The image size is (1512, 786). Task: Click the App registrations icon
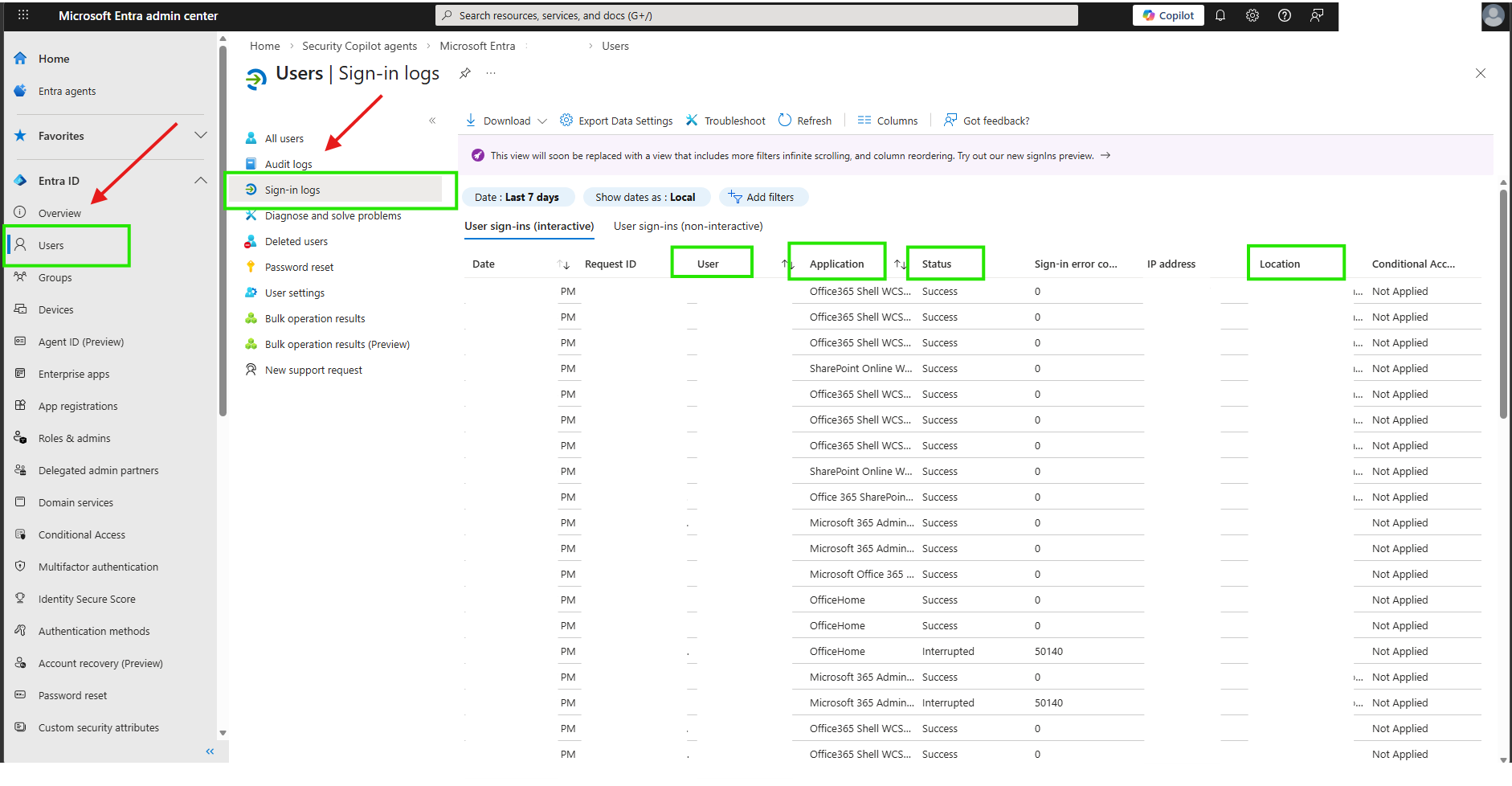[x=21, y=406]
